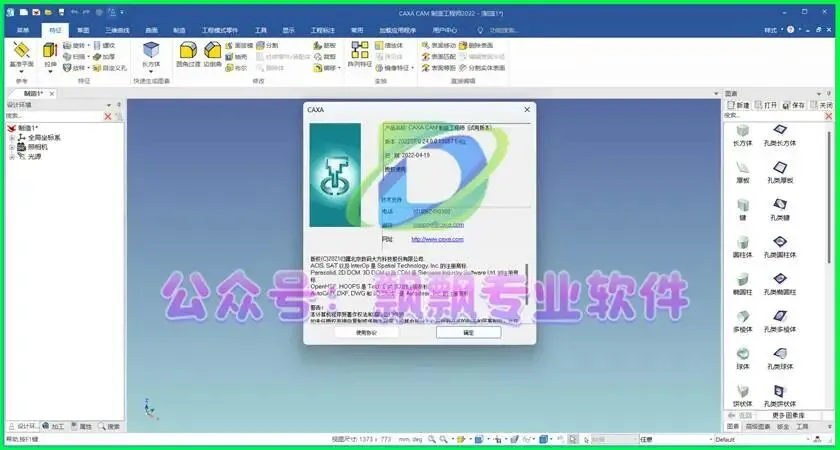Switch to the 显示 ribbon tab

289,31
